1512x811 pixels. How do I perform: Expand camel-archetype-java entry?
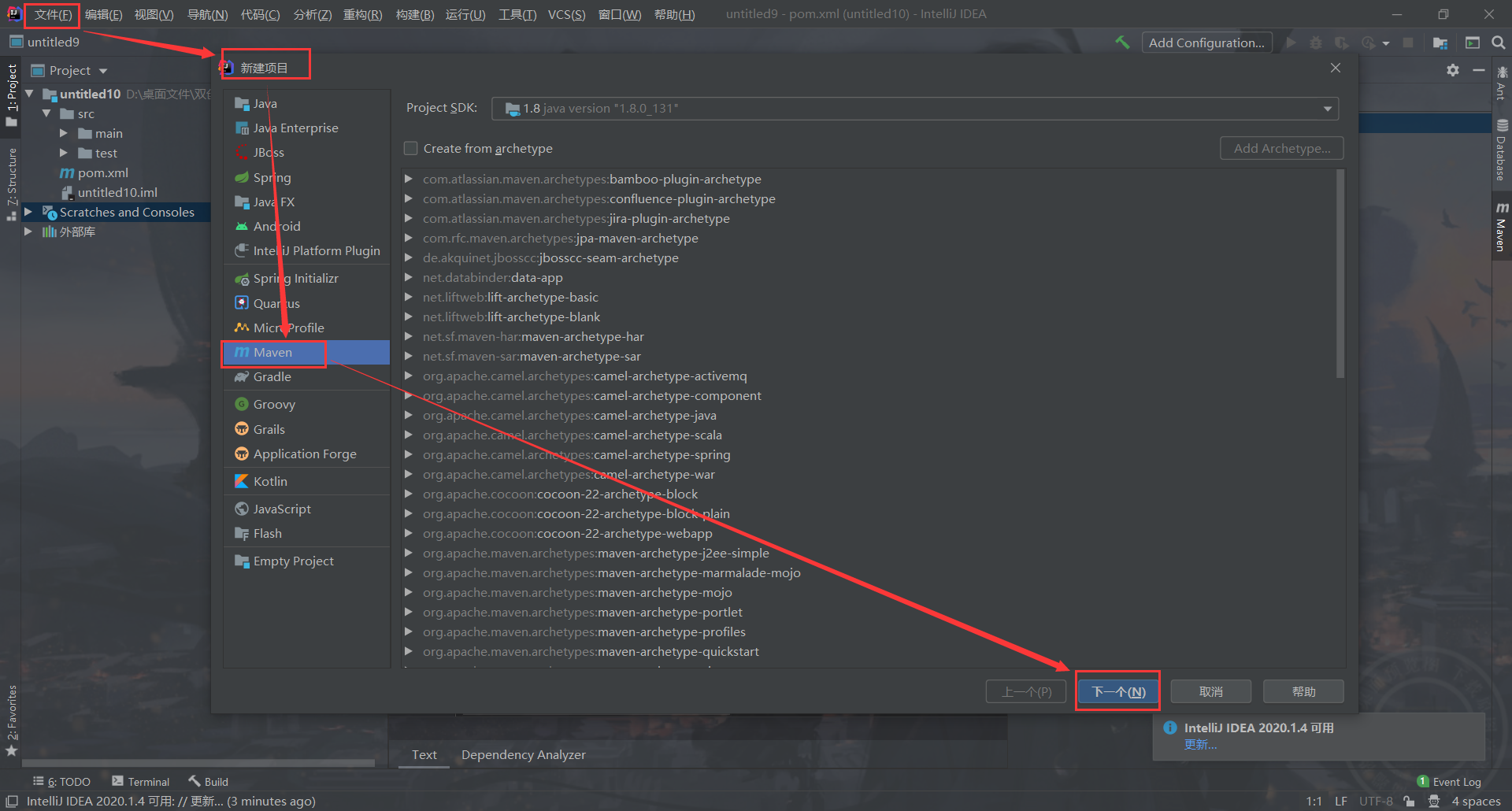click(x=409, y=415)
